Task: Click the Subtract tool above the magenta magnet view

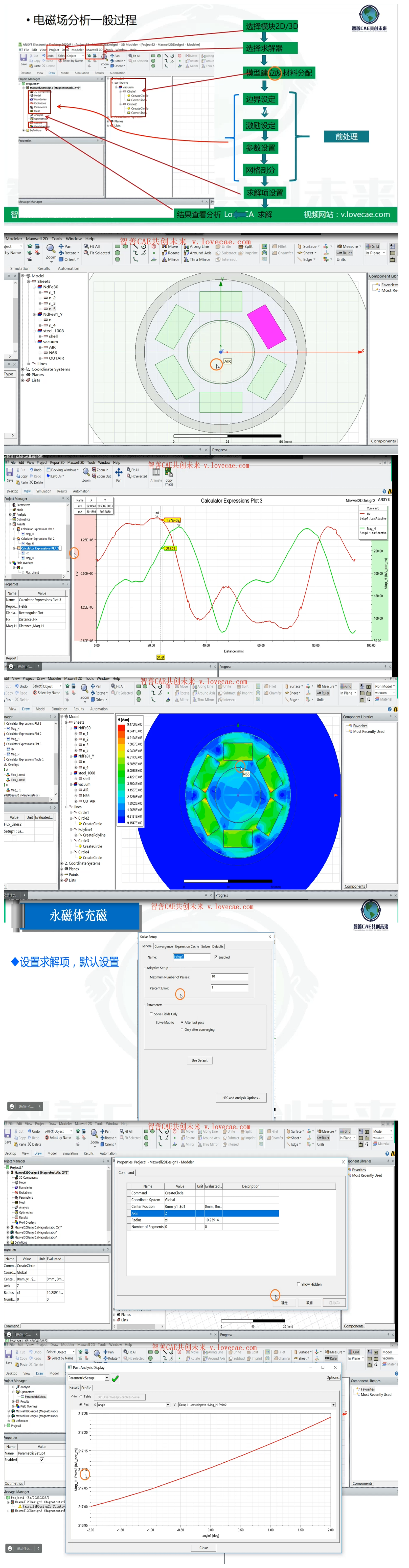Action: pos(226,253)
